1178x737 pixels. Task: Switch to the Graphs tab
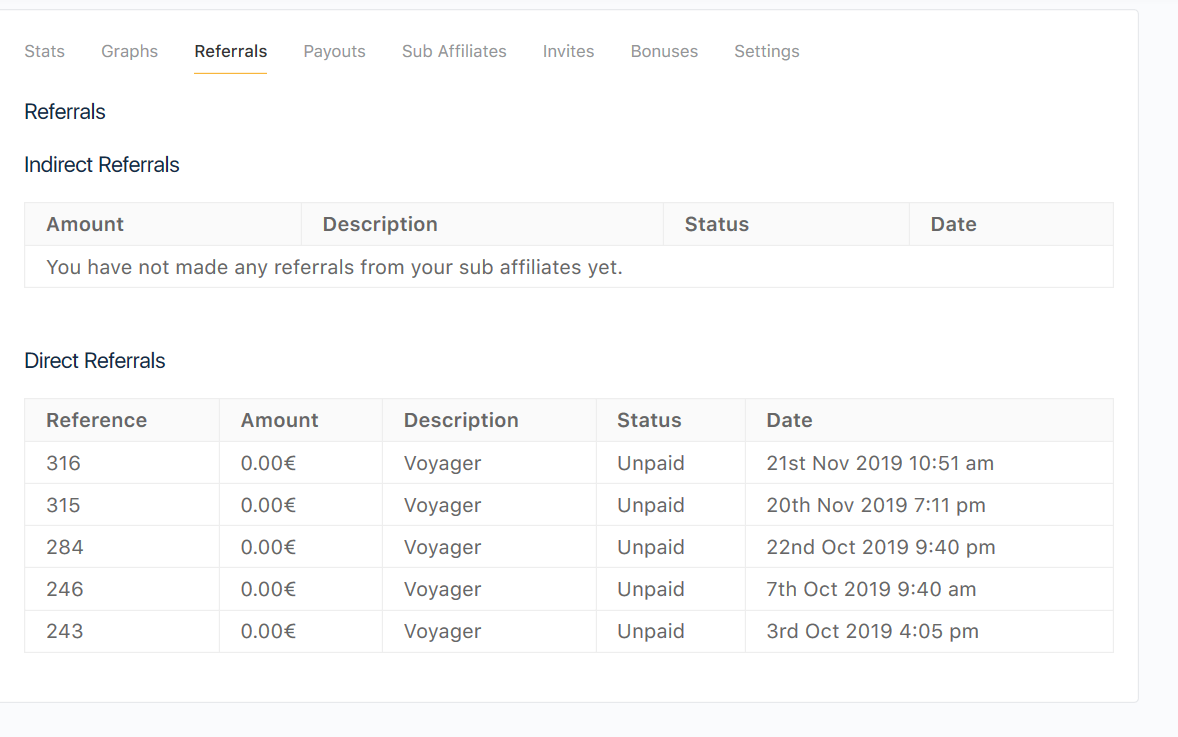point(129,51)
